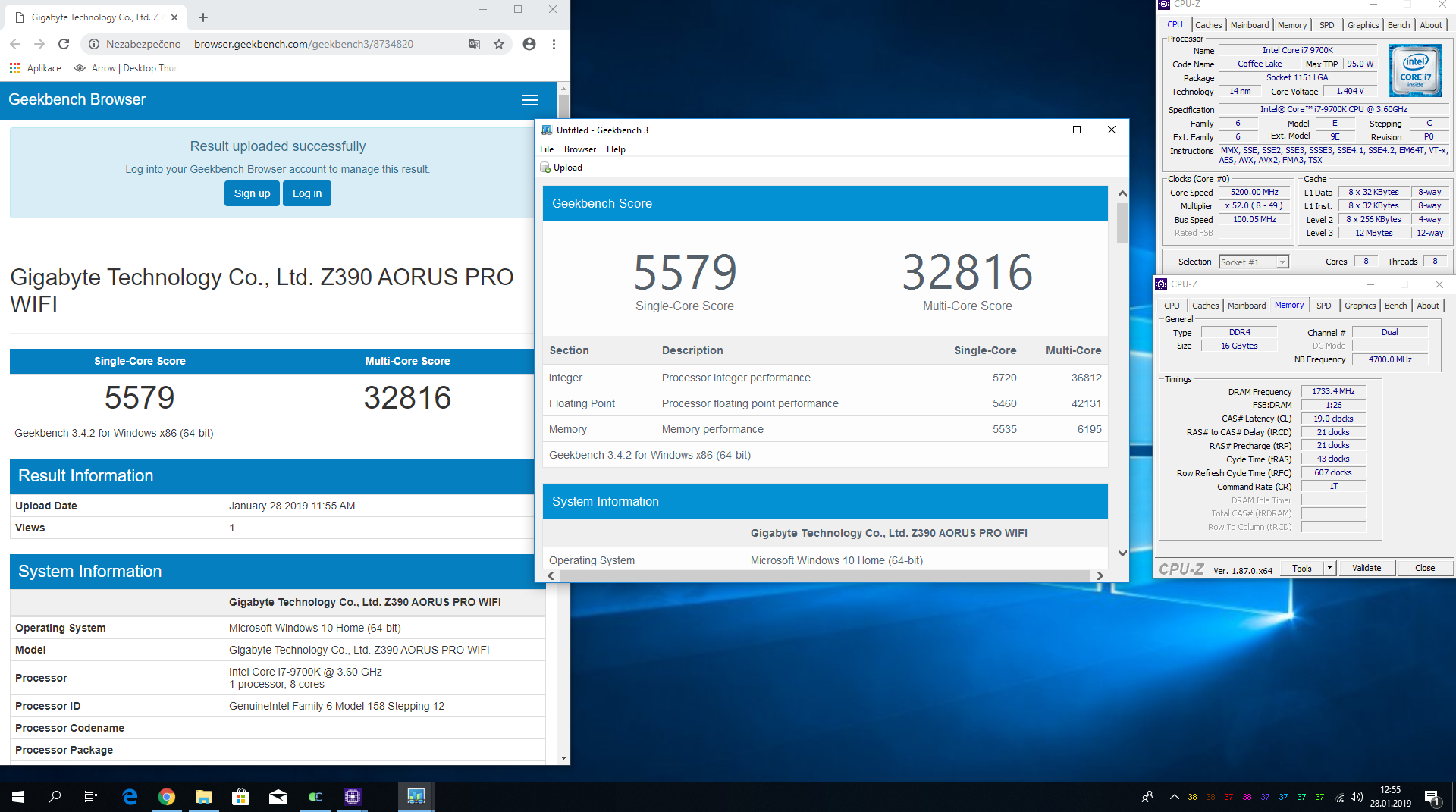Screen dimensions: 1456x812
Task: Open Task View on the taskbar
Action: click(x=91, y=797)
